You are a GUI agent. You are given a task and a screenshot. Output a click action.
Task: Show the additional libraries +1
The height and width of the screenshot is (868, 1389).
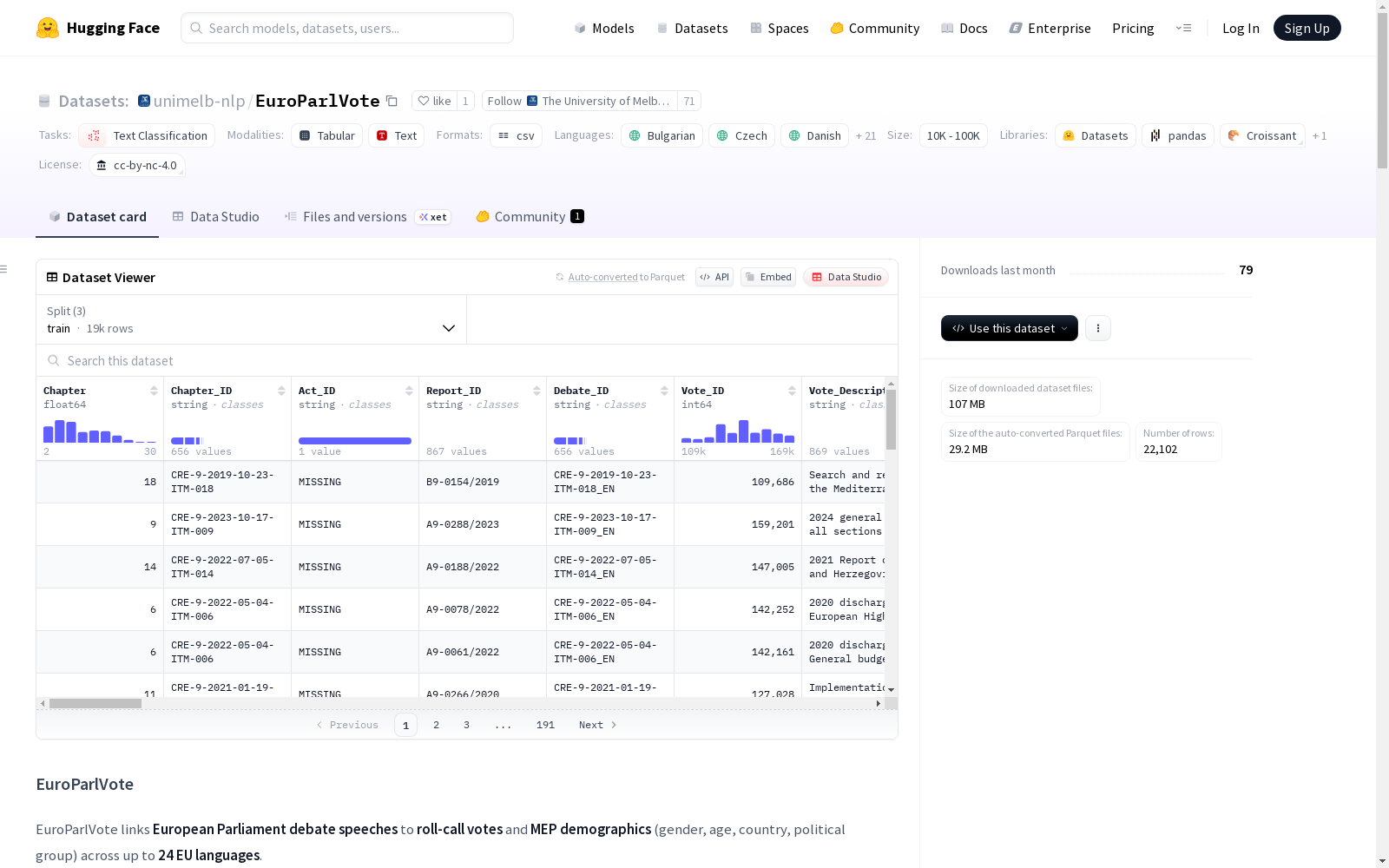pos(1320,135)
